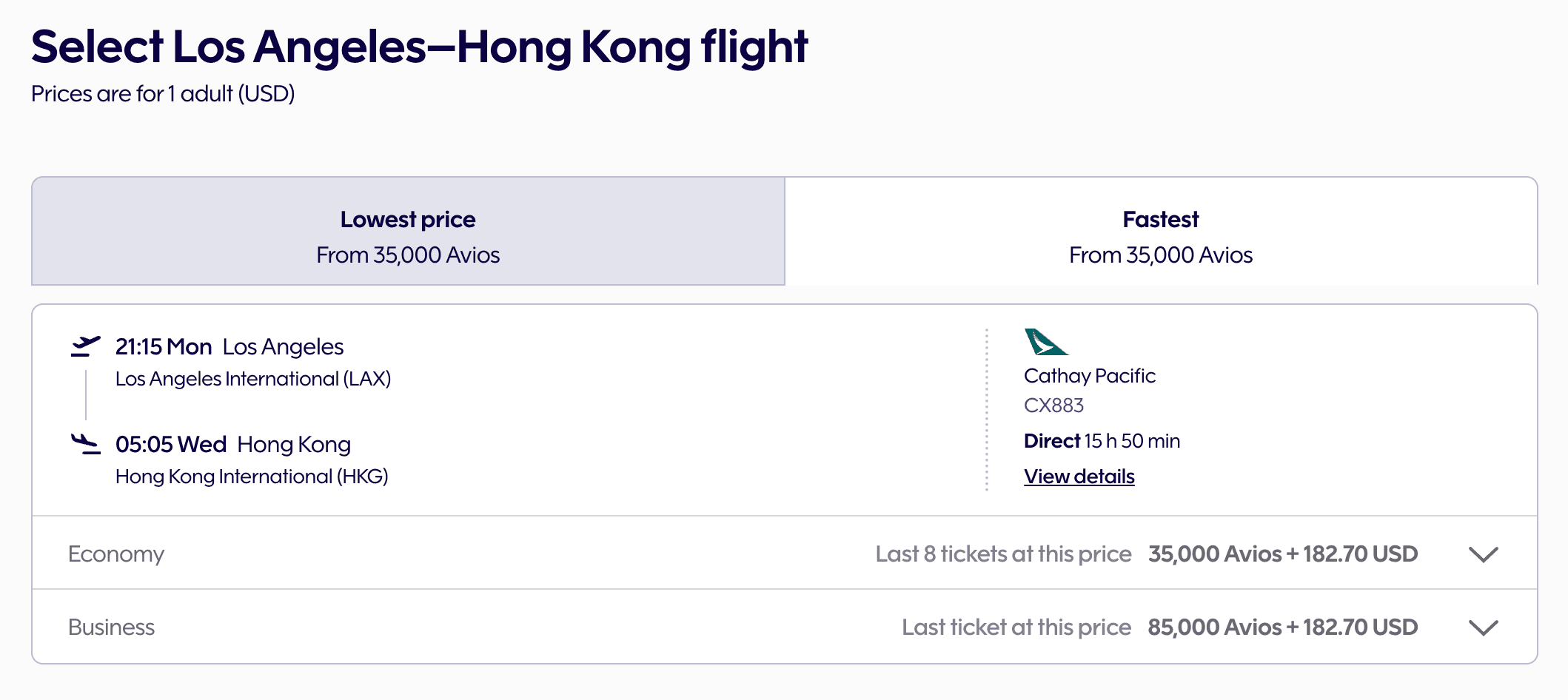Open View details for flight CX883
This screenshot has width=1568, height=700.
pyautogui.click(x=1079, y=476)
